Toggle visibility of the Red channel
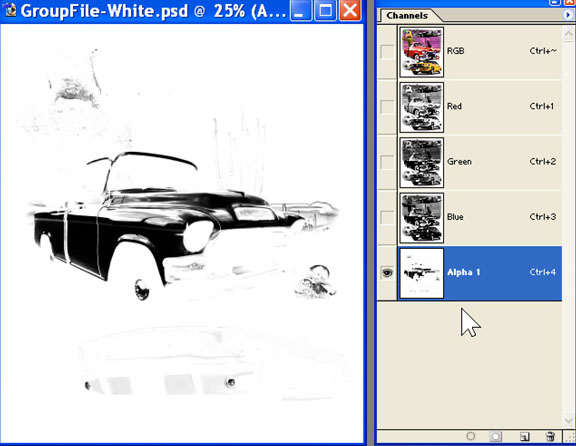The width and height of the screenshot is (576, 446). coord(387,107)
